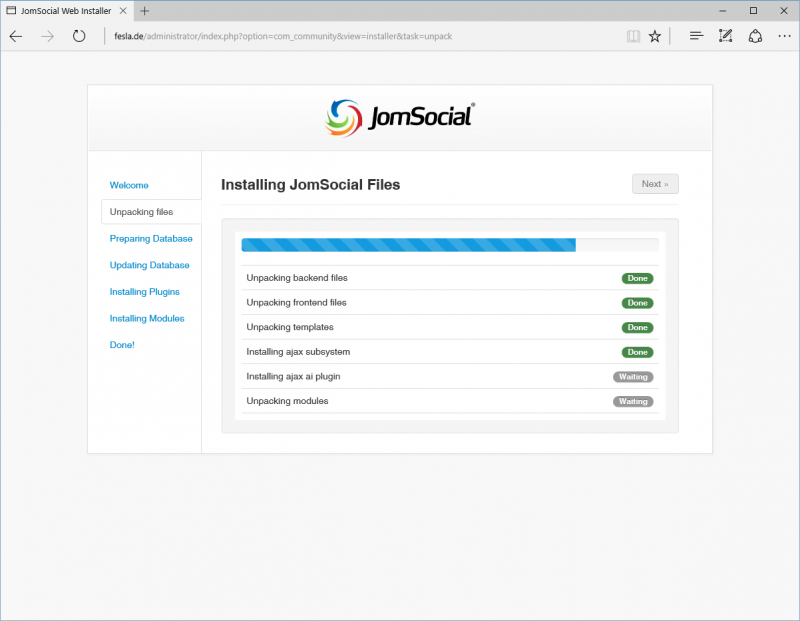Viewport: 800px width, 621px height.
Task: Click the Done badge for Unpacking templates
Action: point(637,327)
